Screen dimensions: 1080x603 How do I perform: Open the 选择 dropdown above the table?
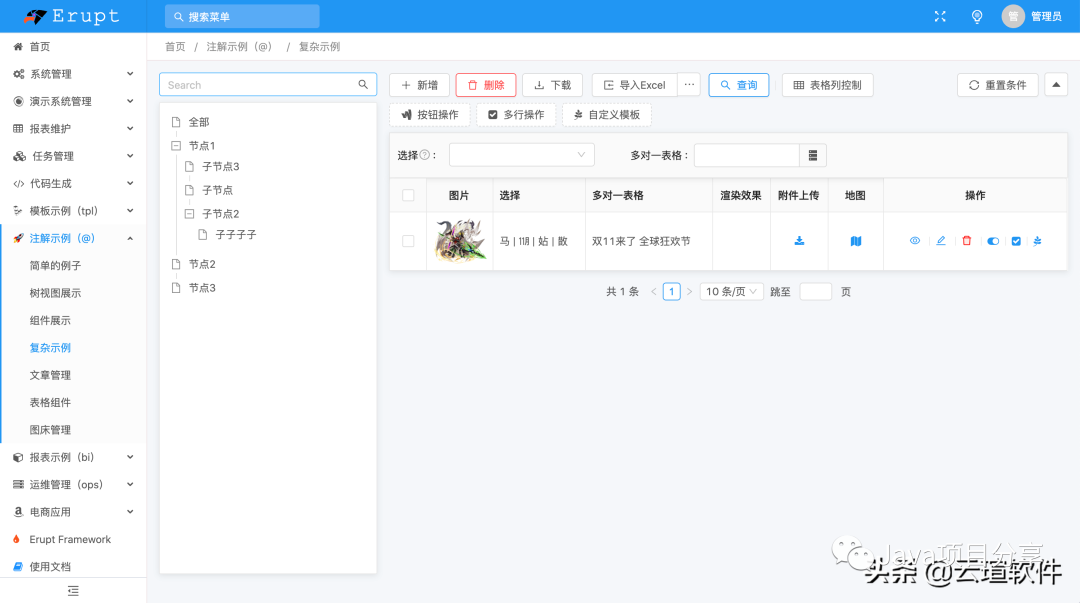tap(520, 155)
